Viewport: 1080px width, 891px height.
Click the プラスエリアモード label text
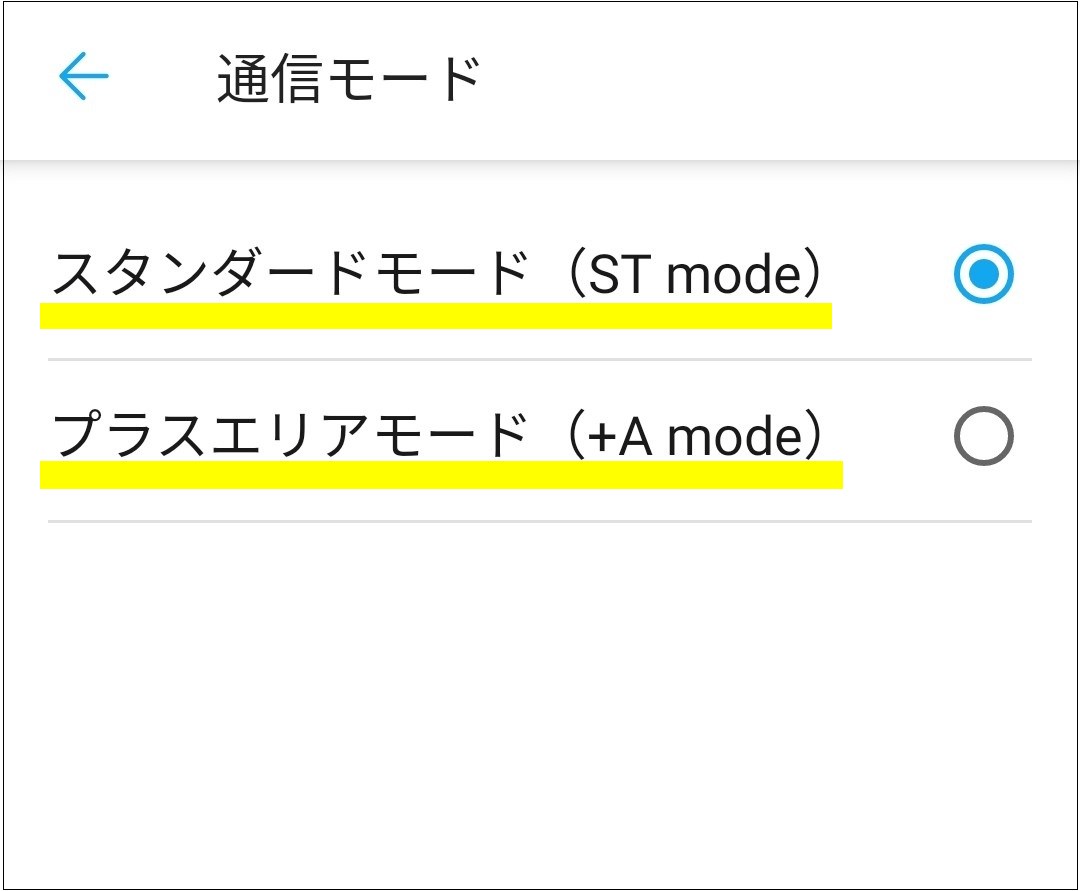tap(290, 436)
